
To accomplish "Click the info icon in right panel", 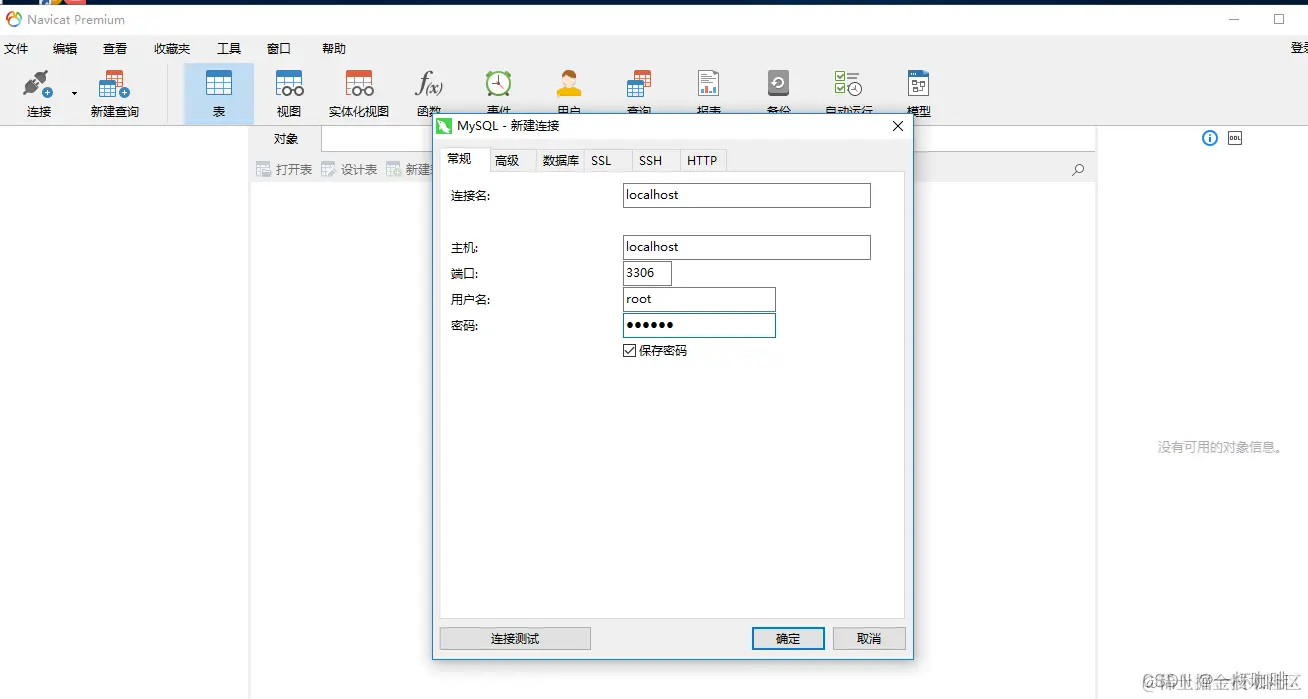I will coord(1210,138).
